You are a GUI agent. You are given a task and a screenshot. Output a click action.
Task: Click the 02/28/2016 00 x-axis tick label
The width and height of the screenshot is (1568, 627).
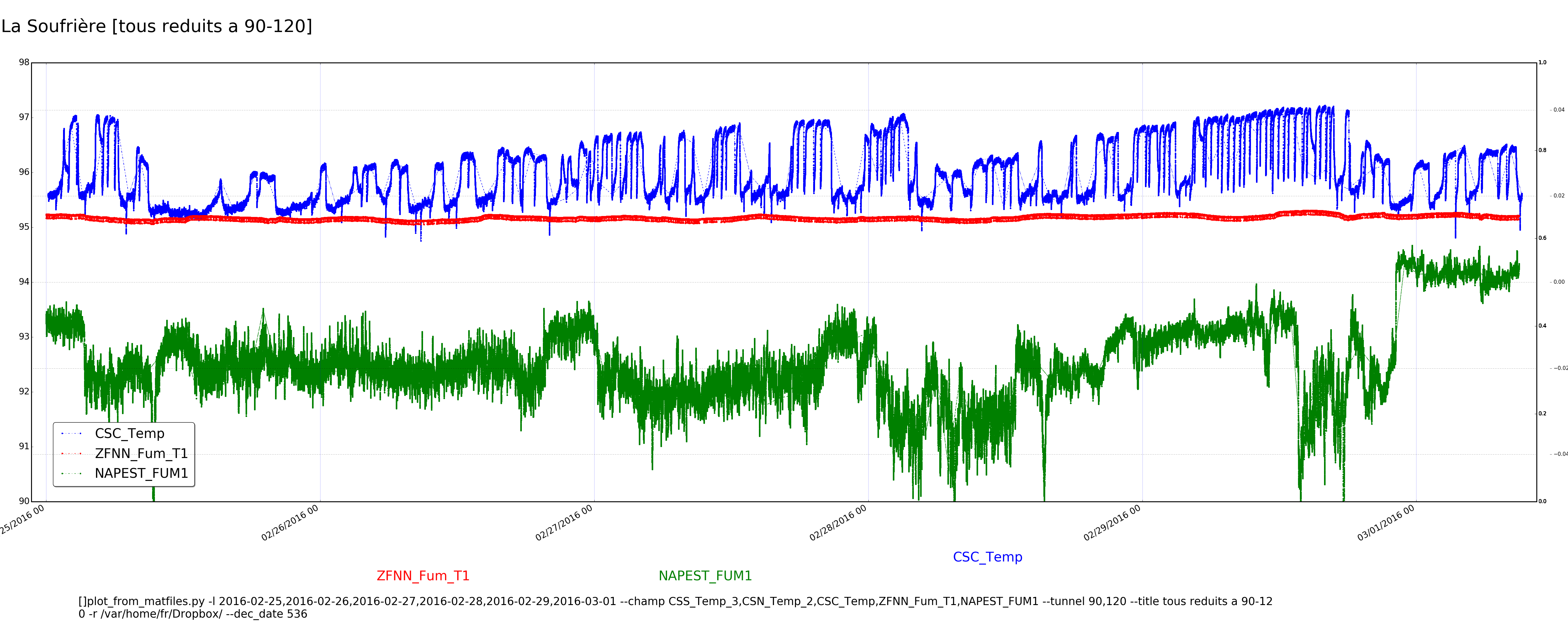pyautogui.click(x=838, y=523)
